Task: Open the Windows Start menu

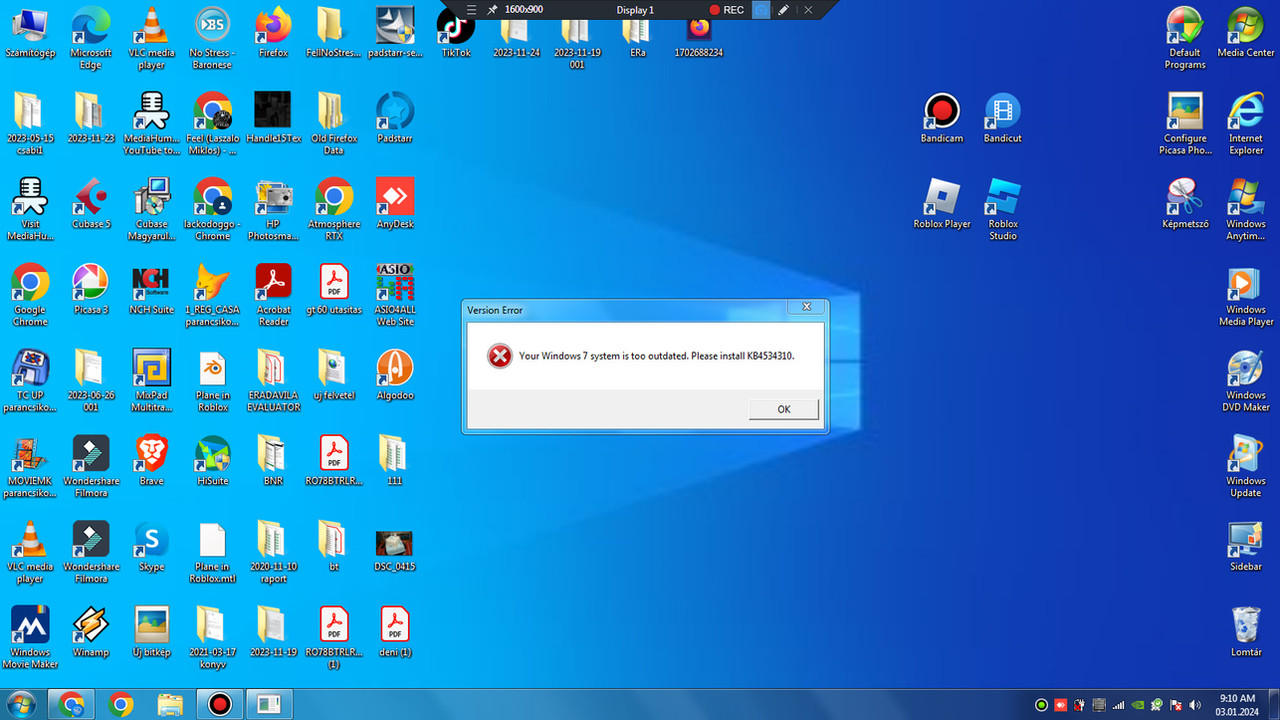Action: point(20,704)
